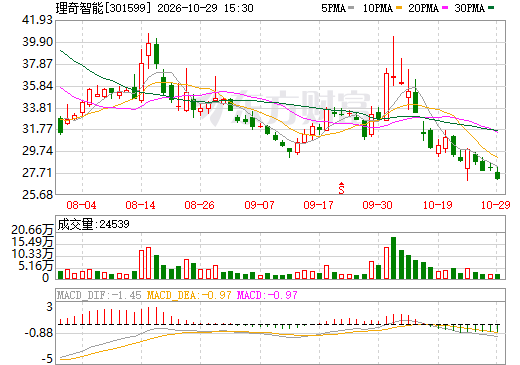Click the 20PMA magenta legend swatch
This screenshot has height=365, width=520.
pyautogui.click(x=445, y=8)
